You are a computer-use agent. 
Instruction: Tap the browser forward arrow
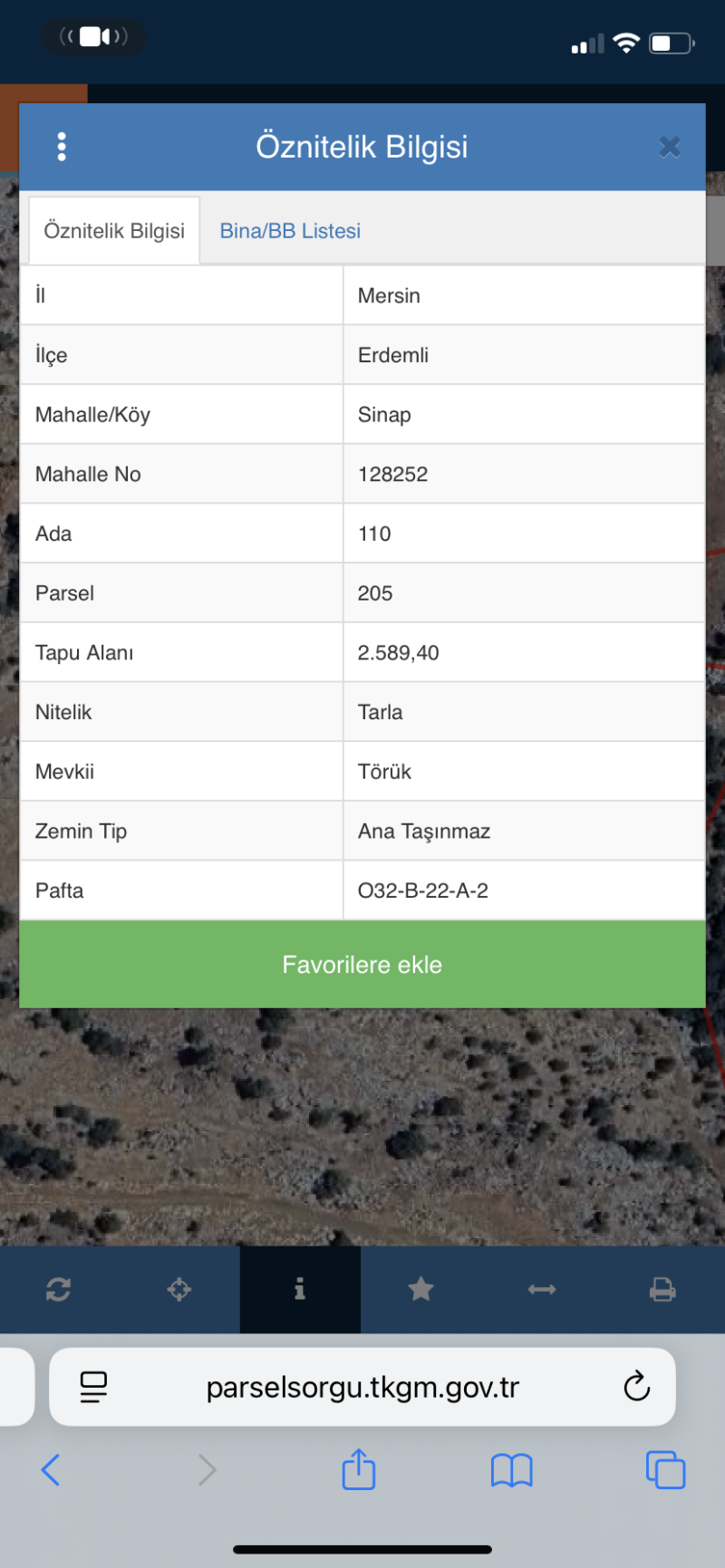[208, 1469]
